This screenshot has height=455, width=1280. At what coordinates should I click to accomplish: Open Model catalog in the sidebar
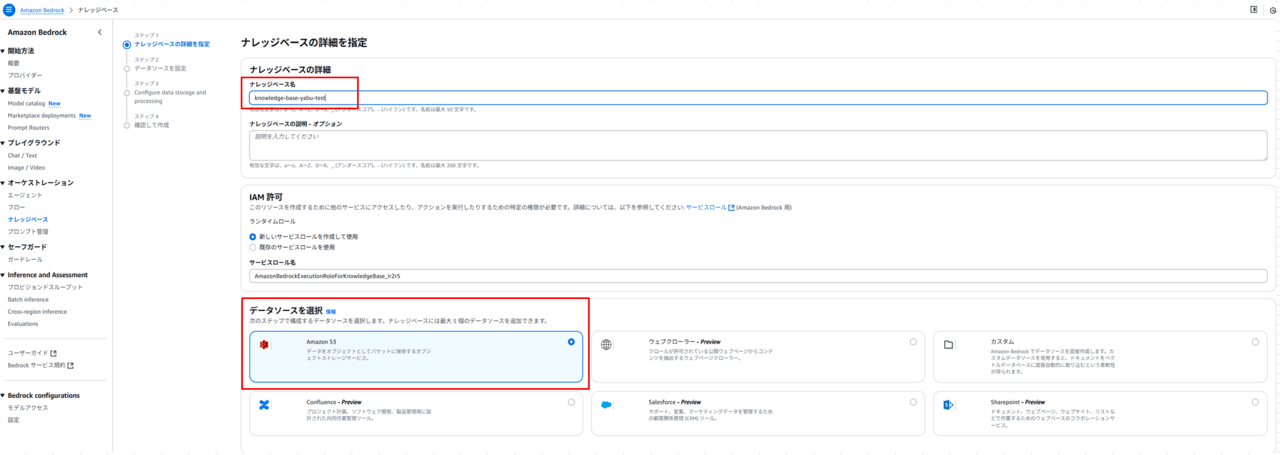point(26,103)
